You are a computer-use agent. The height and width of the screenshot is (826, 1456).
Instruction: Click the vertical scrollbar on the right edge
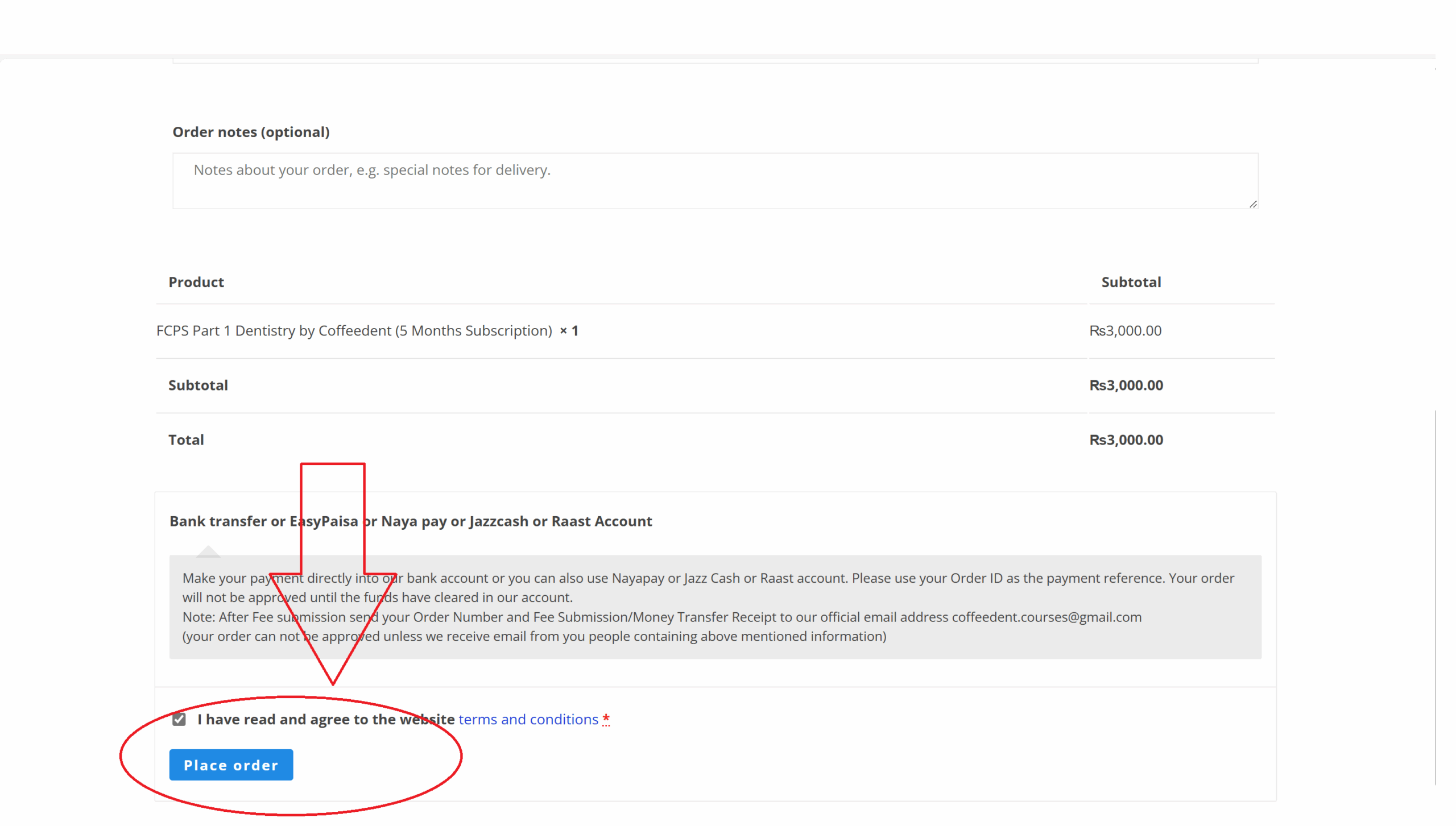1436,597
